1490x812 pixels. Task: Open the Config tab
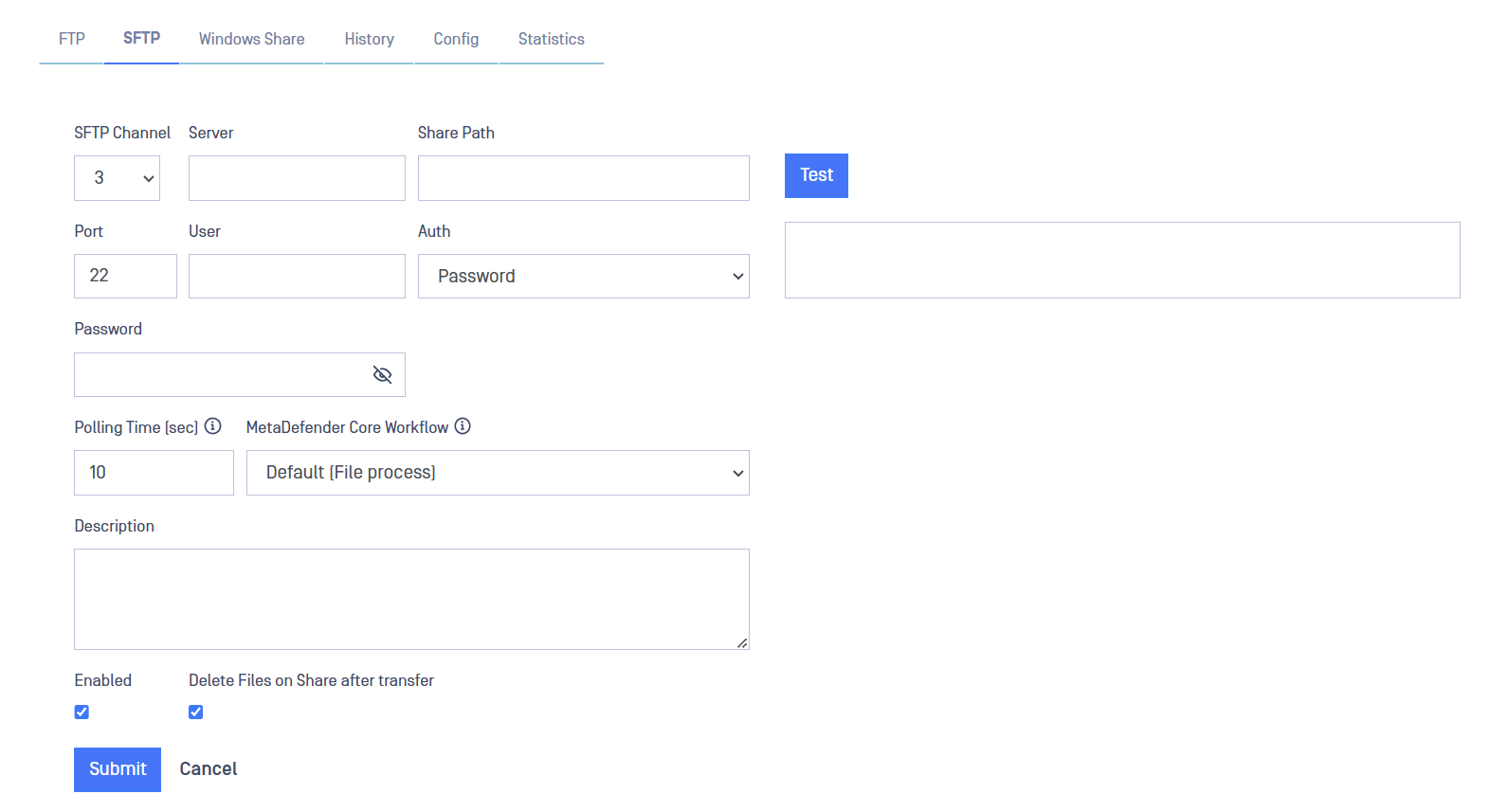tap(456, 39)
